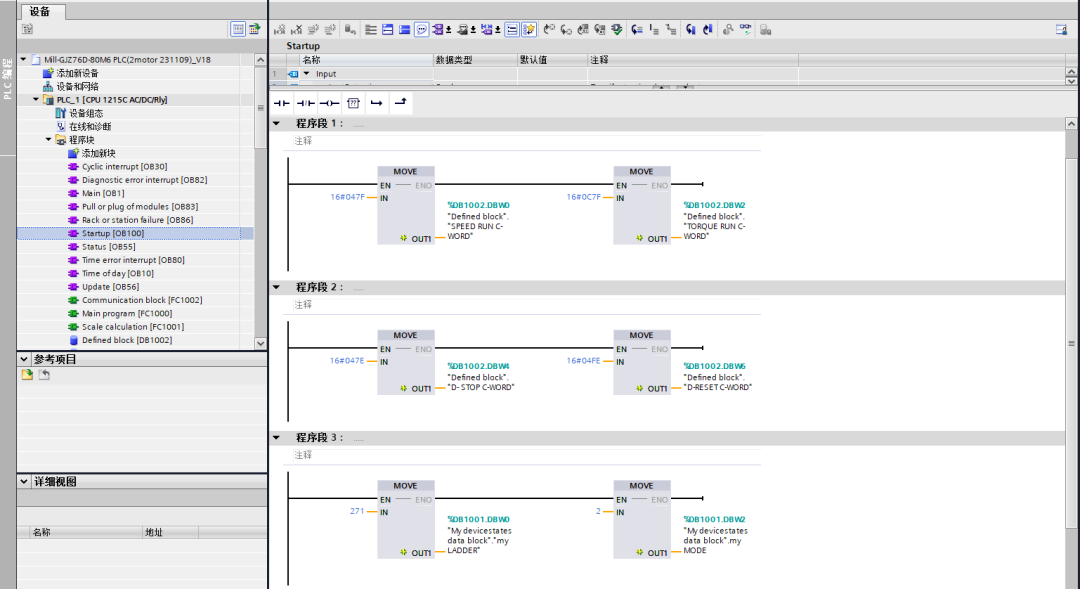Collapse 程序段 1 network

click(277, 123)
